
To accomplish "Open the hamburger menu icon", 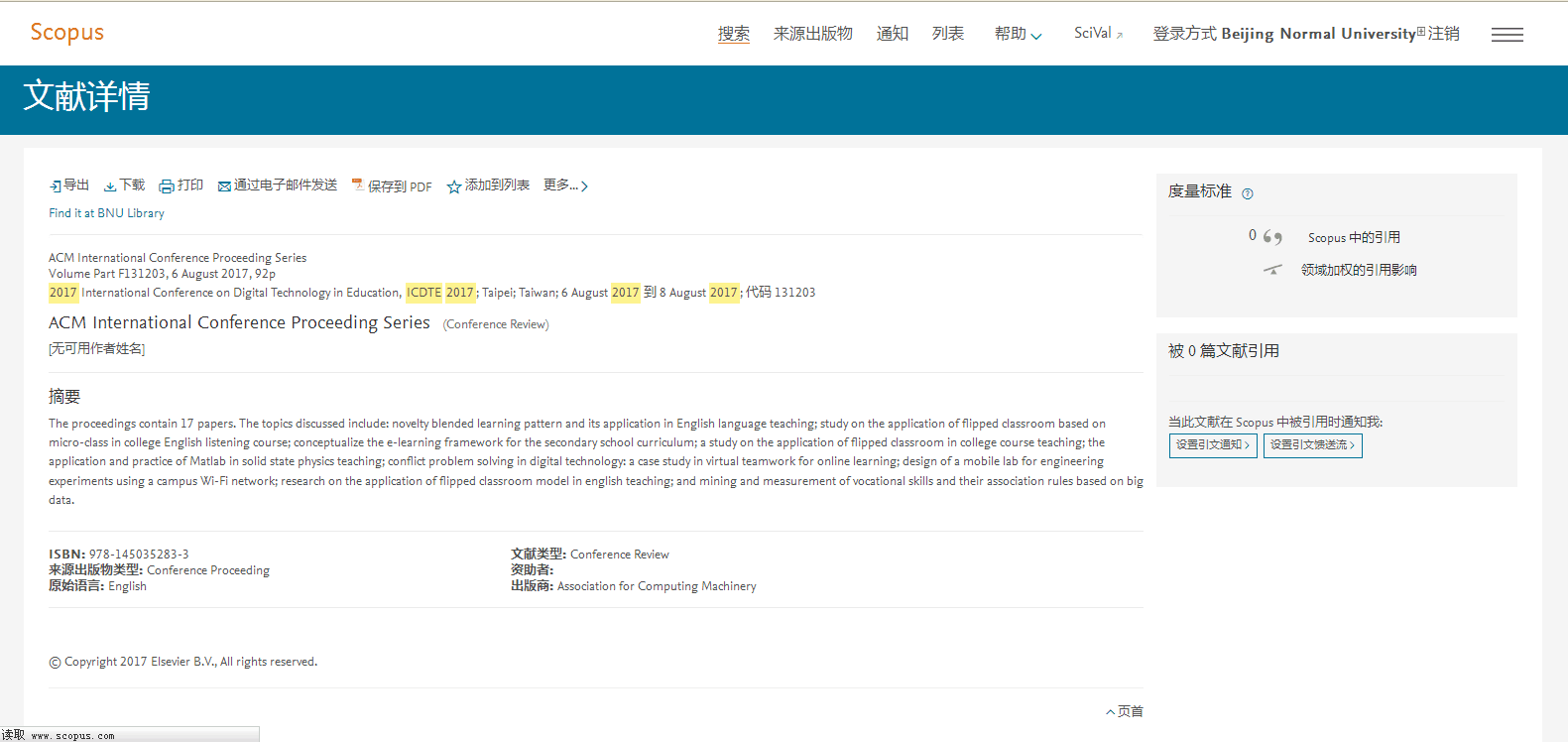I will click(1508, 35).
